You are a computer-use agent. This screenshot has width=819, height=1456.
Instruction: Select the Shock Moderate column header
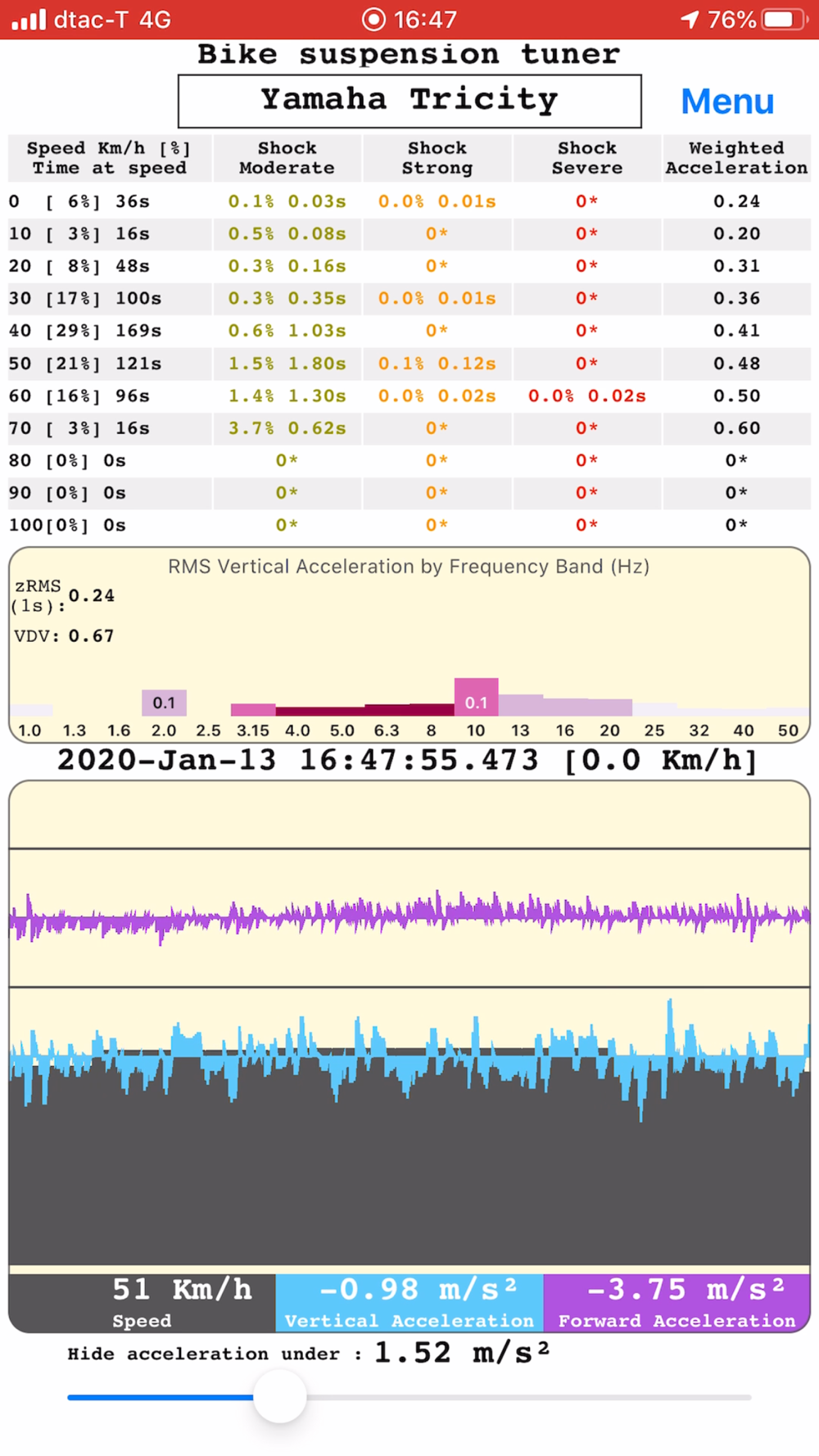(x=287, y=158)
